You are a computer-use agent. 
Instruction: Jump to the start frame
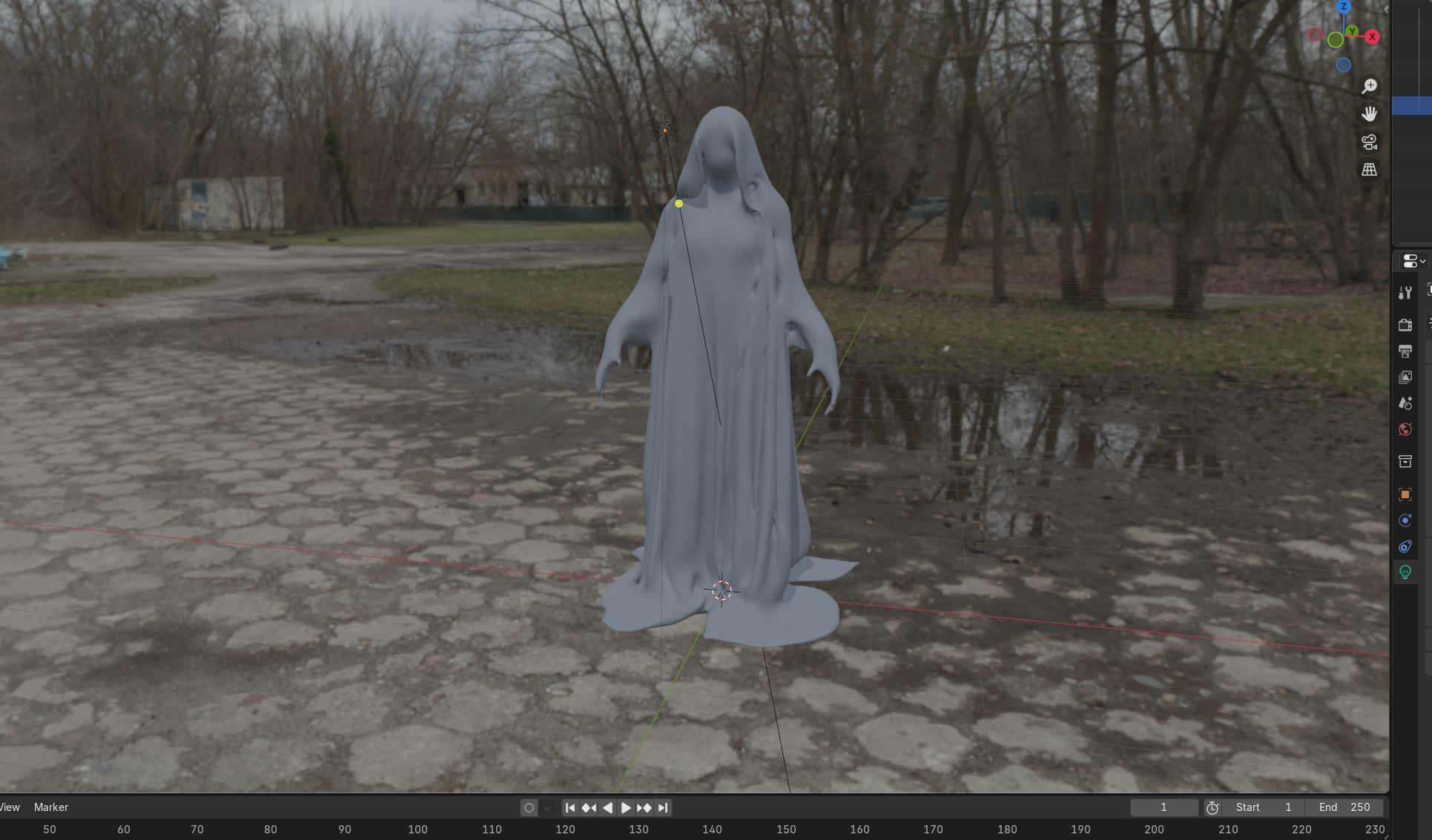(x=570, y=807)
